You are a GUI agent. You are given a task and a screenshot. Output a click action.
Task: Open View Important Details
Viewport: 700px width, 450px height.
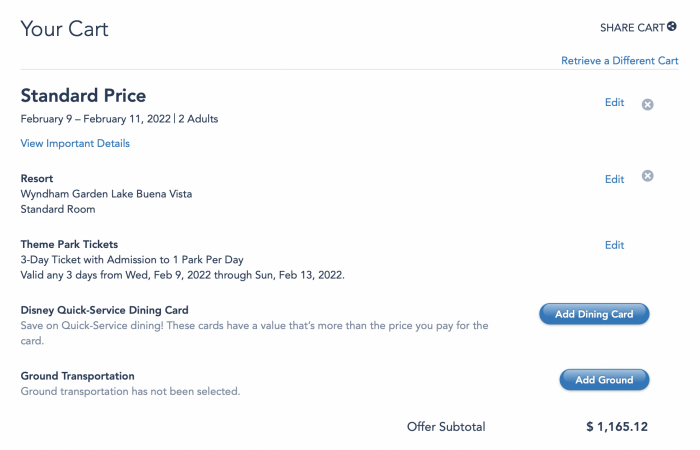[75, 143]
